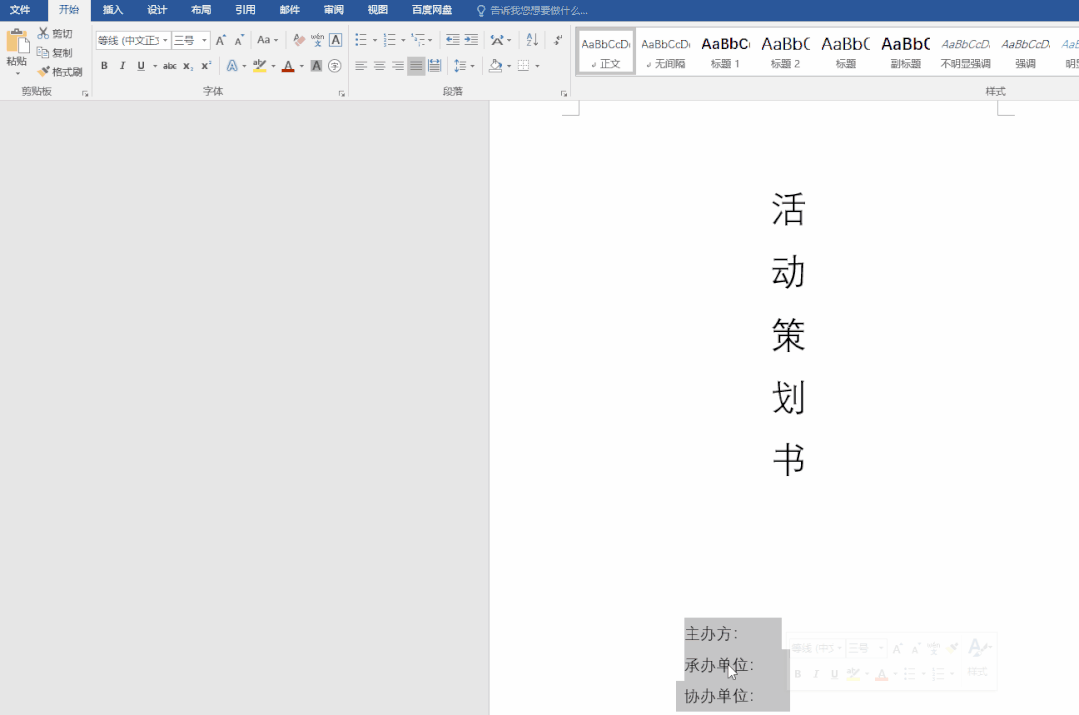Expand the borders dropdown arrow
This screenshot has height=715, width=1079.
[x=537, y=66]
